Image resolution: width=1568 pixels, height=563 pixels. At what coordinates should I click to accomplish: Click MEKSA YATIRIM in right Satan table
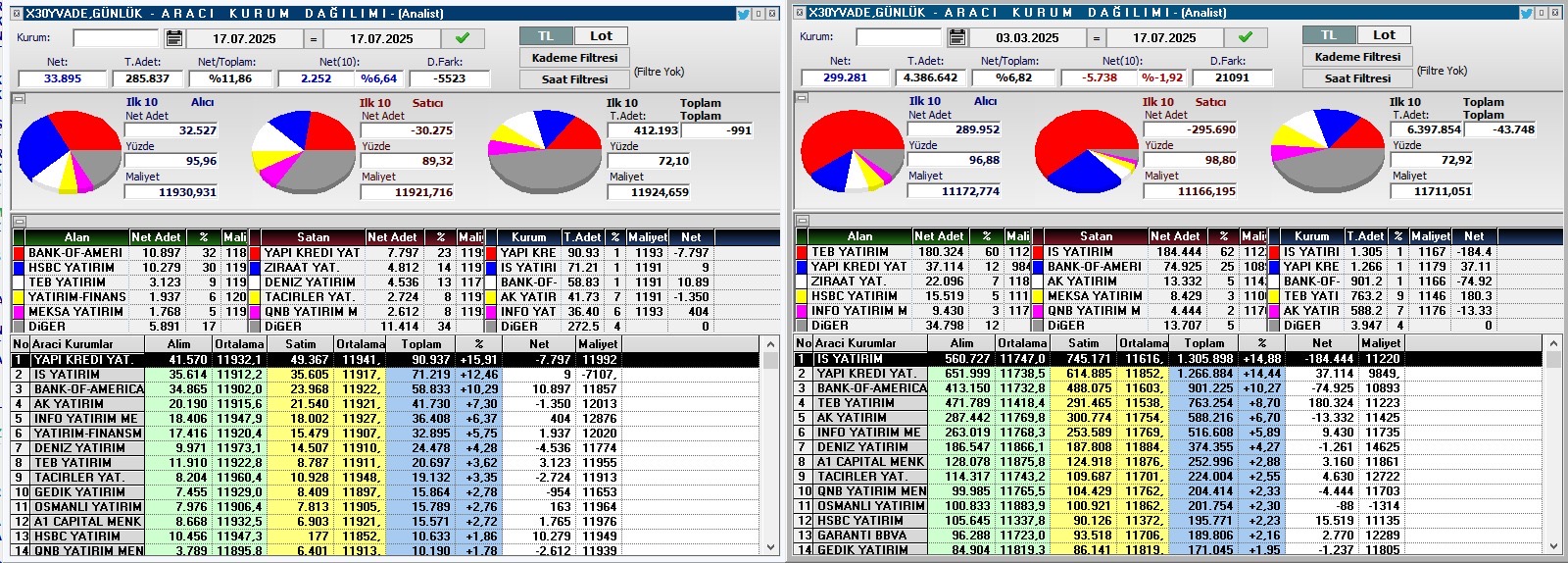pyautogui.click(x=1094, y=296)
